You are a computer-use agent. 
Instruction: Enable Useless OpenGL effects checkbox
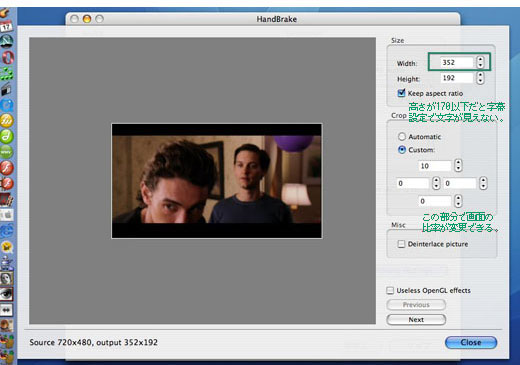(390, 290)
